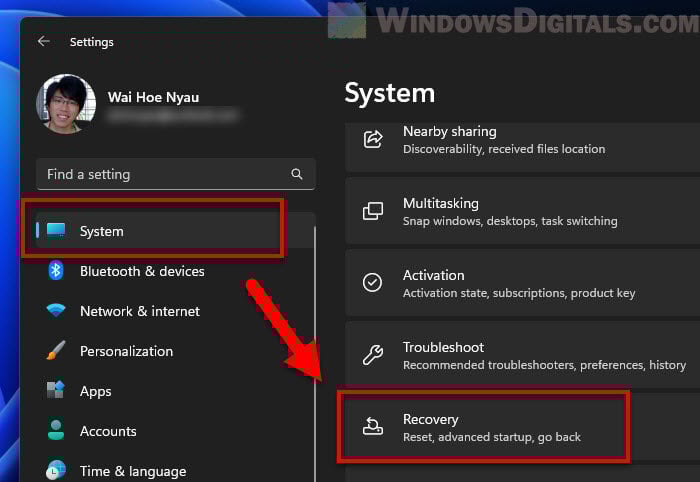Select System in the sidebar
The image size is (700, 482).
[175, 231]
